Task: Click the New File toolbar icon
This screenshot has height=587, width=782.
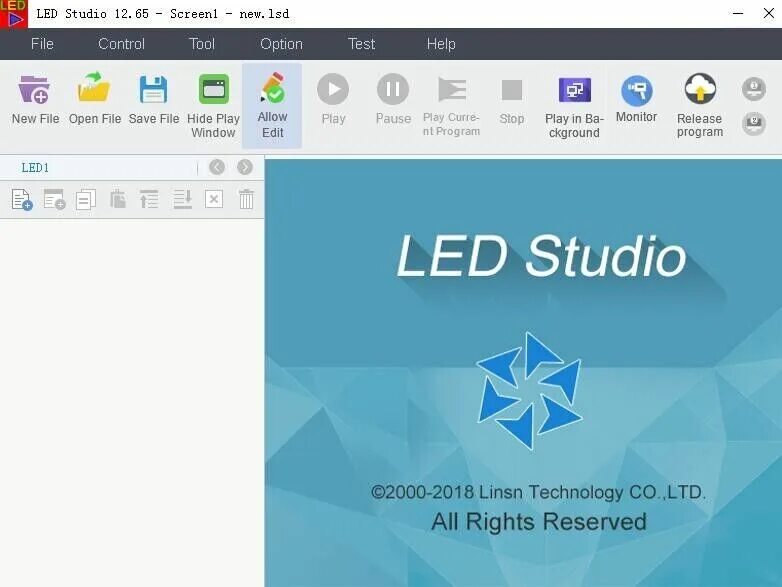Action: (x=34, y=90)
